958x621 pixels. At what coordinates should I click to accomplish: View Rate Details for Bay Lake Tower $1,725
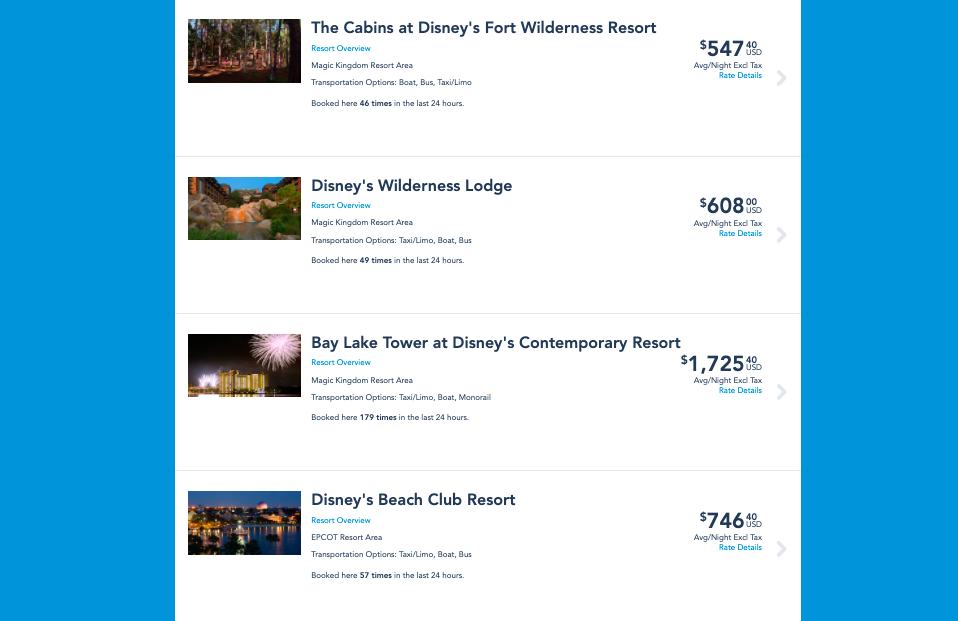740,390
